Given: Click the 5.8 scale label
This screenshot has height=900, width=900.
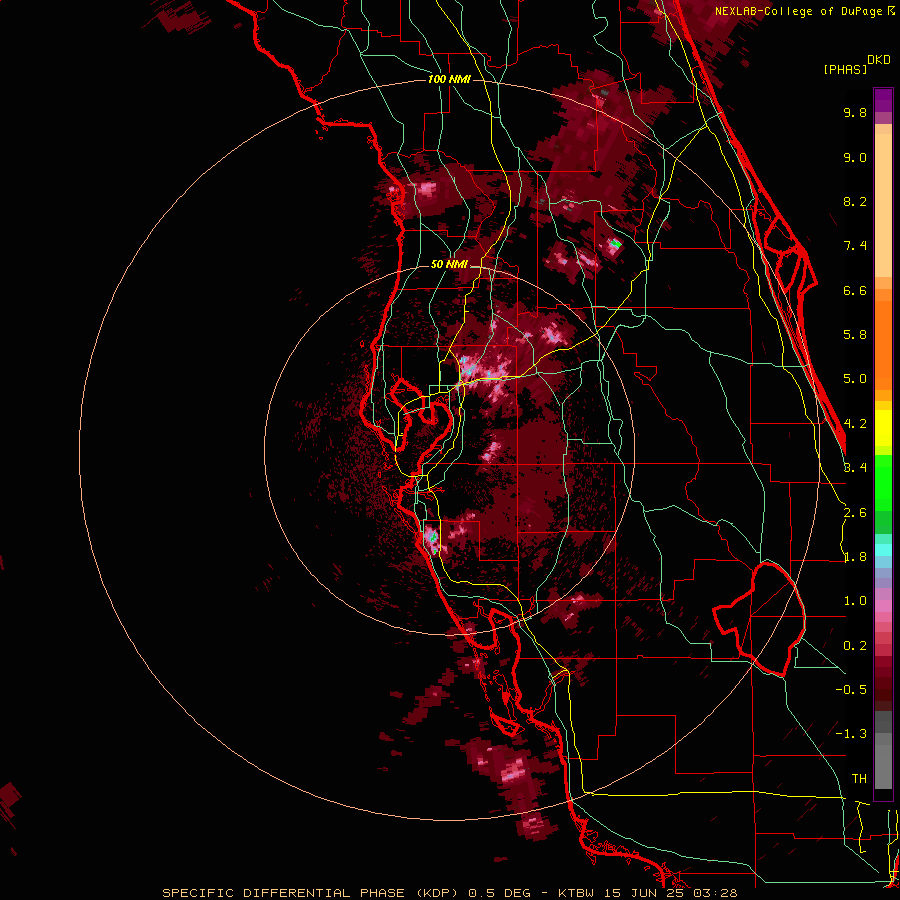Looking at the screenshot, I should tap(855, 335).
